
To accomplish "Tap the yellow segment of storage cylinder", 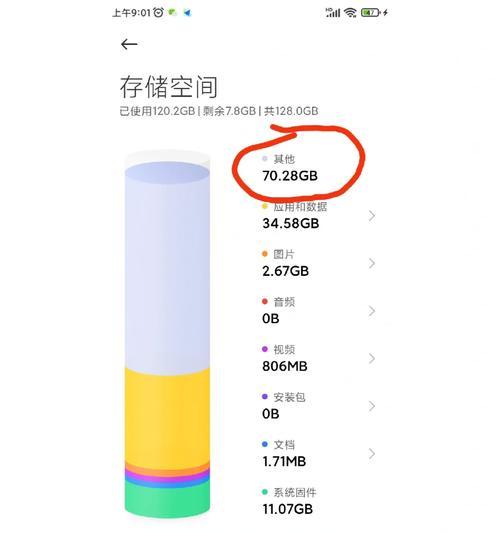I will (x=167, y=416).
